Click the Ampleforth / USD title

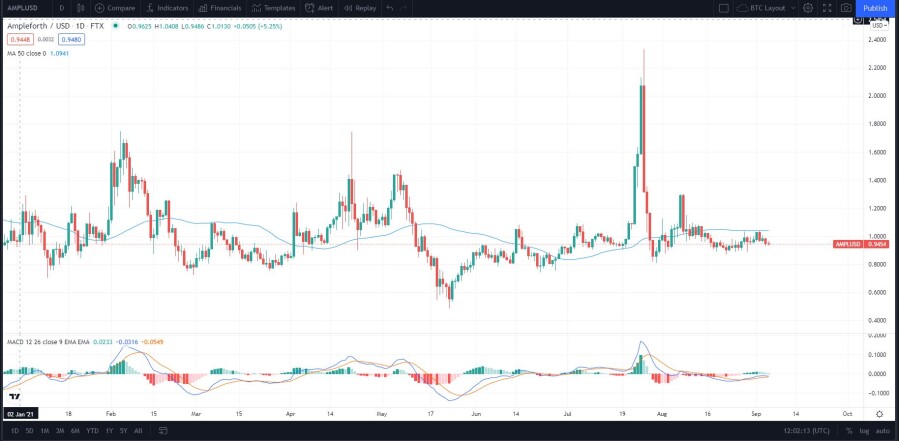(39, 26)
